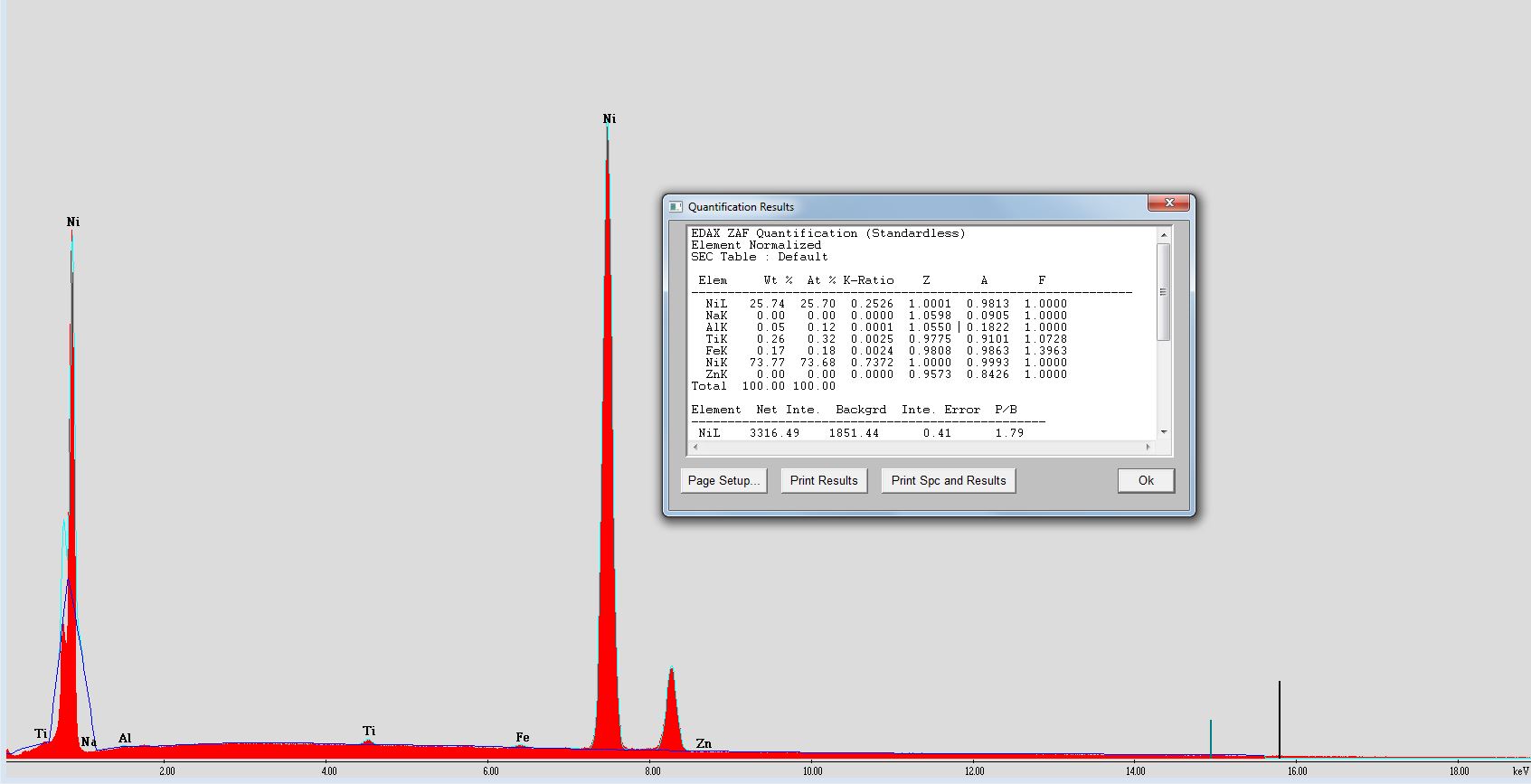Click the Quantification Results title bar icon
Image resolution: width=1531 pixels, height=784 pixels.
676,206
